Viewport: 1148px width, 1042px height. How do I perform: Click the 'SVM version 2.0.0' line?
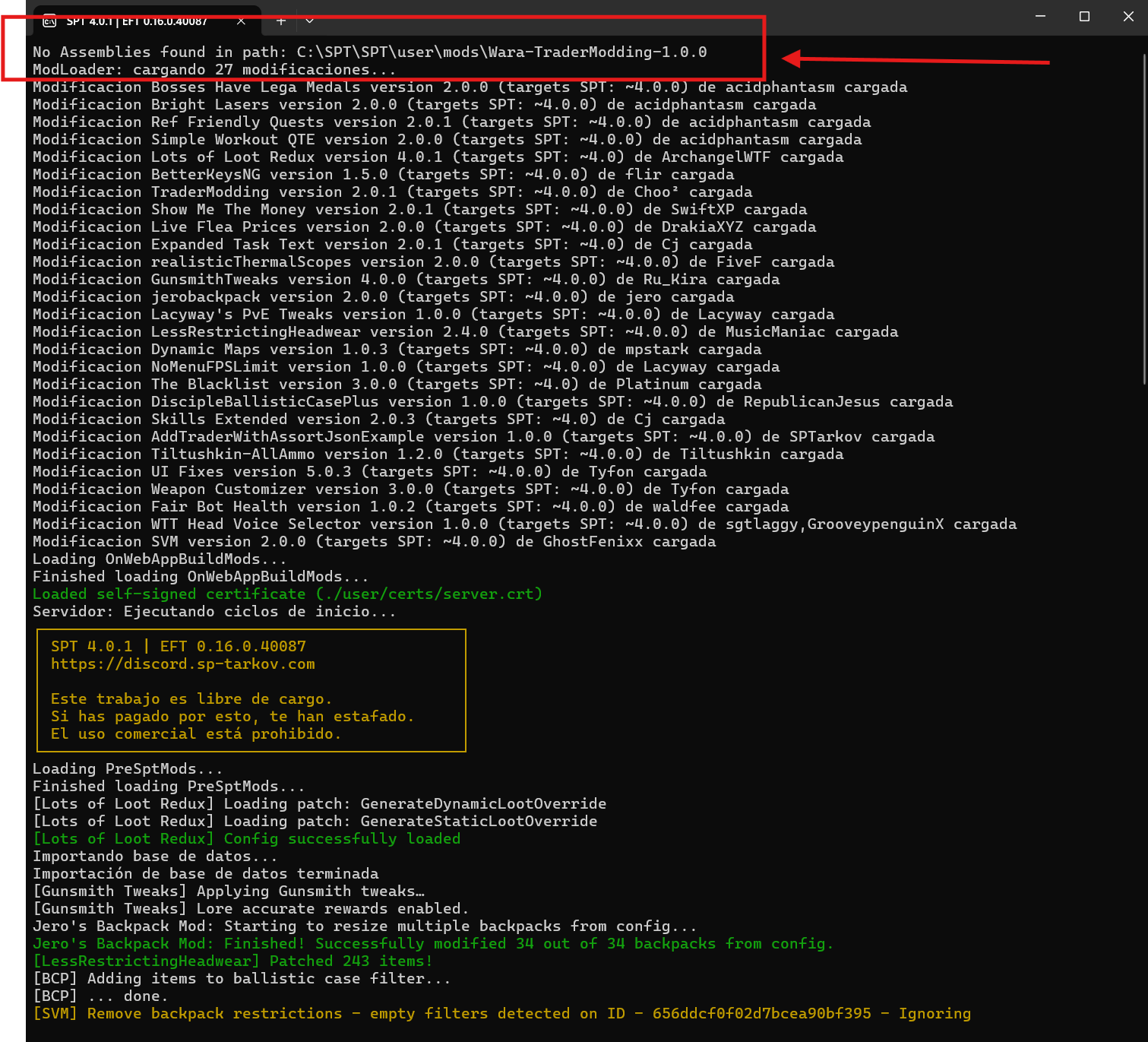coord(374,541)
